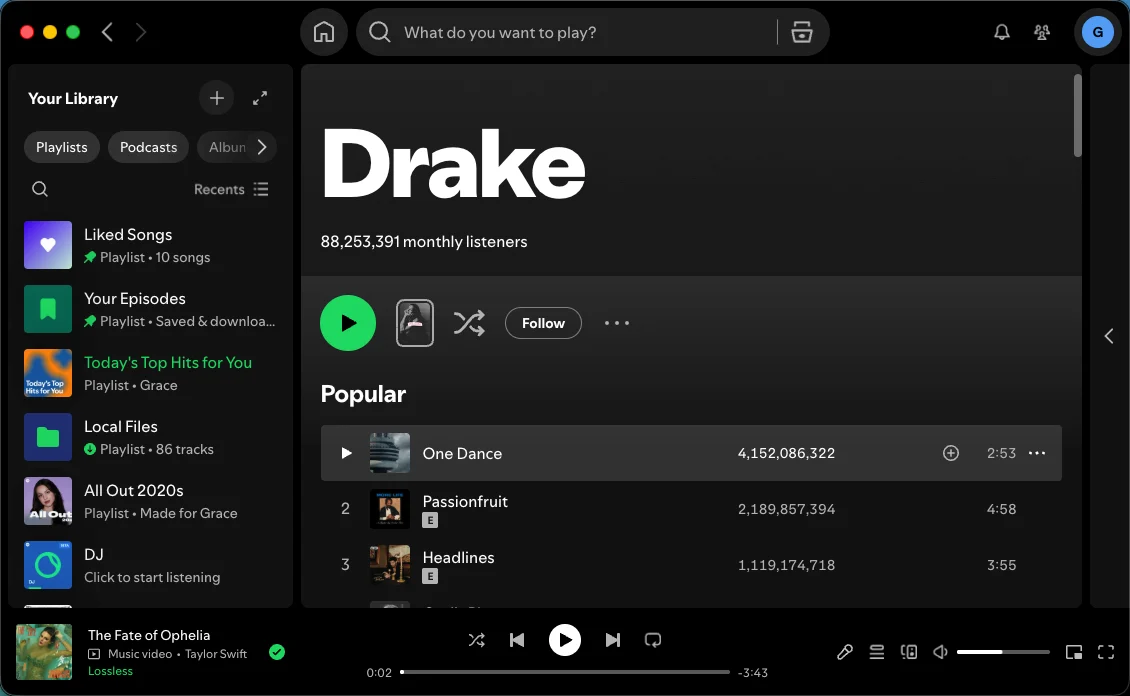Expand Your Library to full width
Image resolution: width=1130 pixels, height=696 pixels.
click(260, 97)
